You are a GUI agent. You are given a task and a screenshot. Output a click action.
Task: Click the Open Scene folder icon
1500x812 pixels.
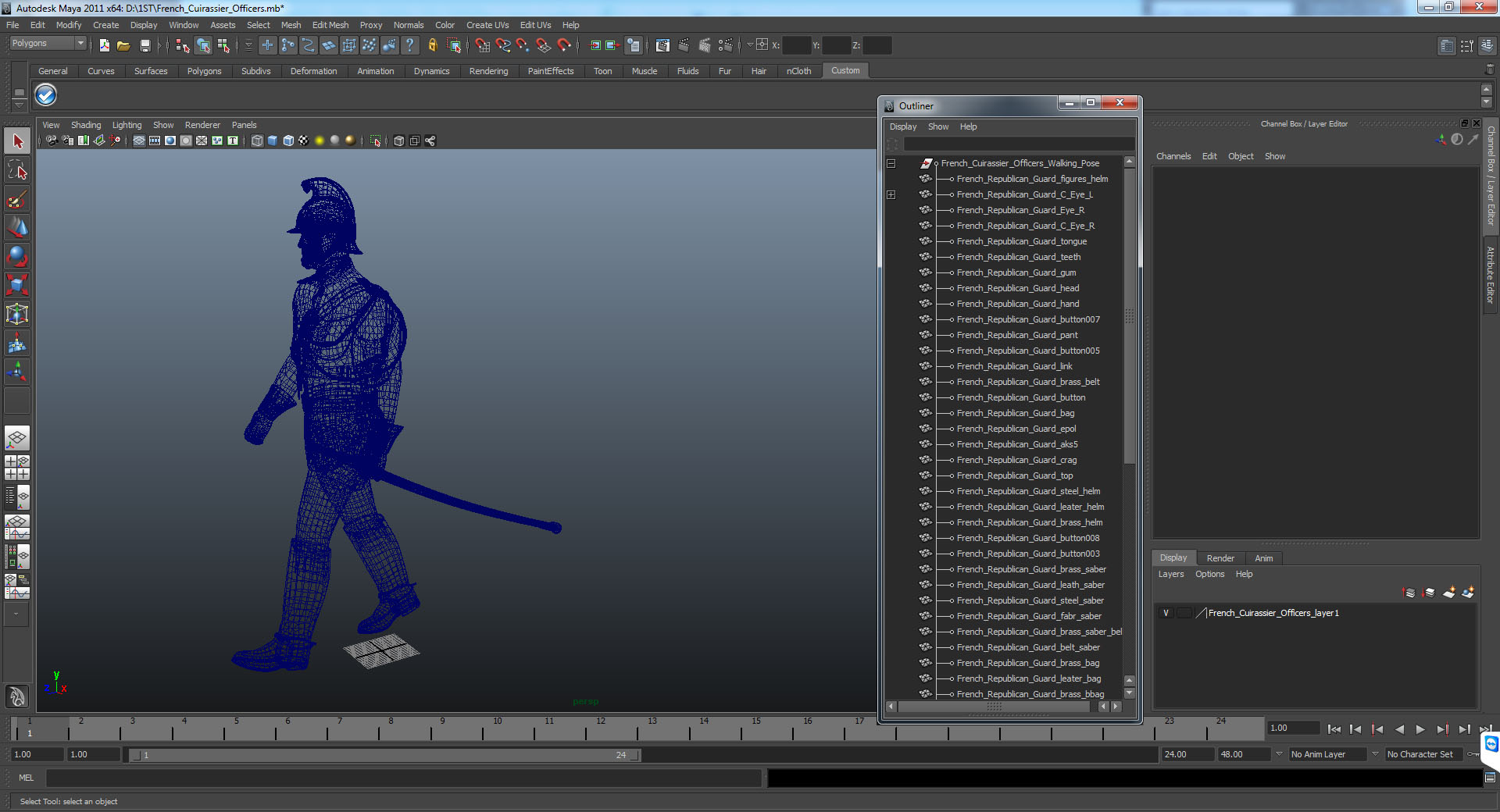123,45
